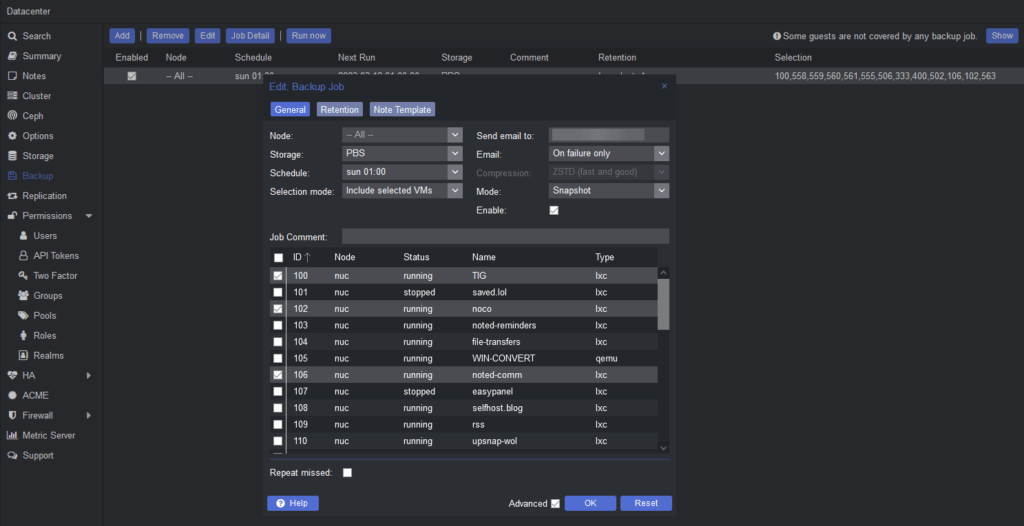
Task: Tick the checkbox for VM 105 WIN-CONVERT
Action: coord(278,358)
